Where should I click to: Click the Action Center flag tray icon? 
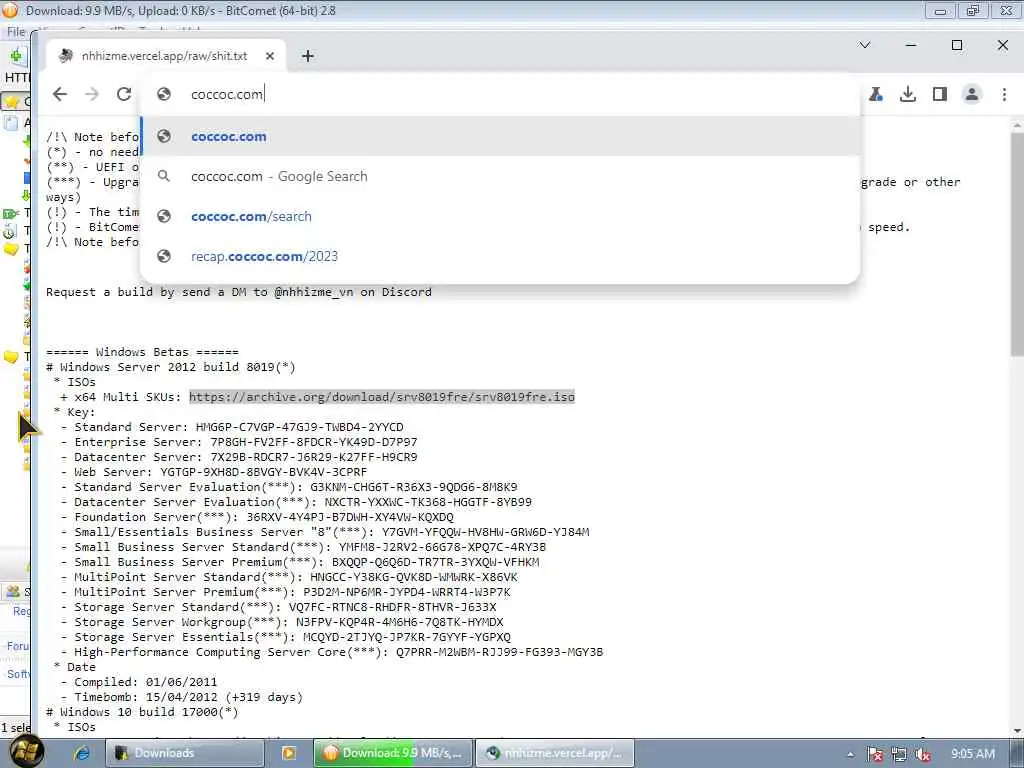click(875, 754)
